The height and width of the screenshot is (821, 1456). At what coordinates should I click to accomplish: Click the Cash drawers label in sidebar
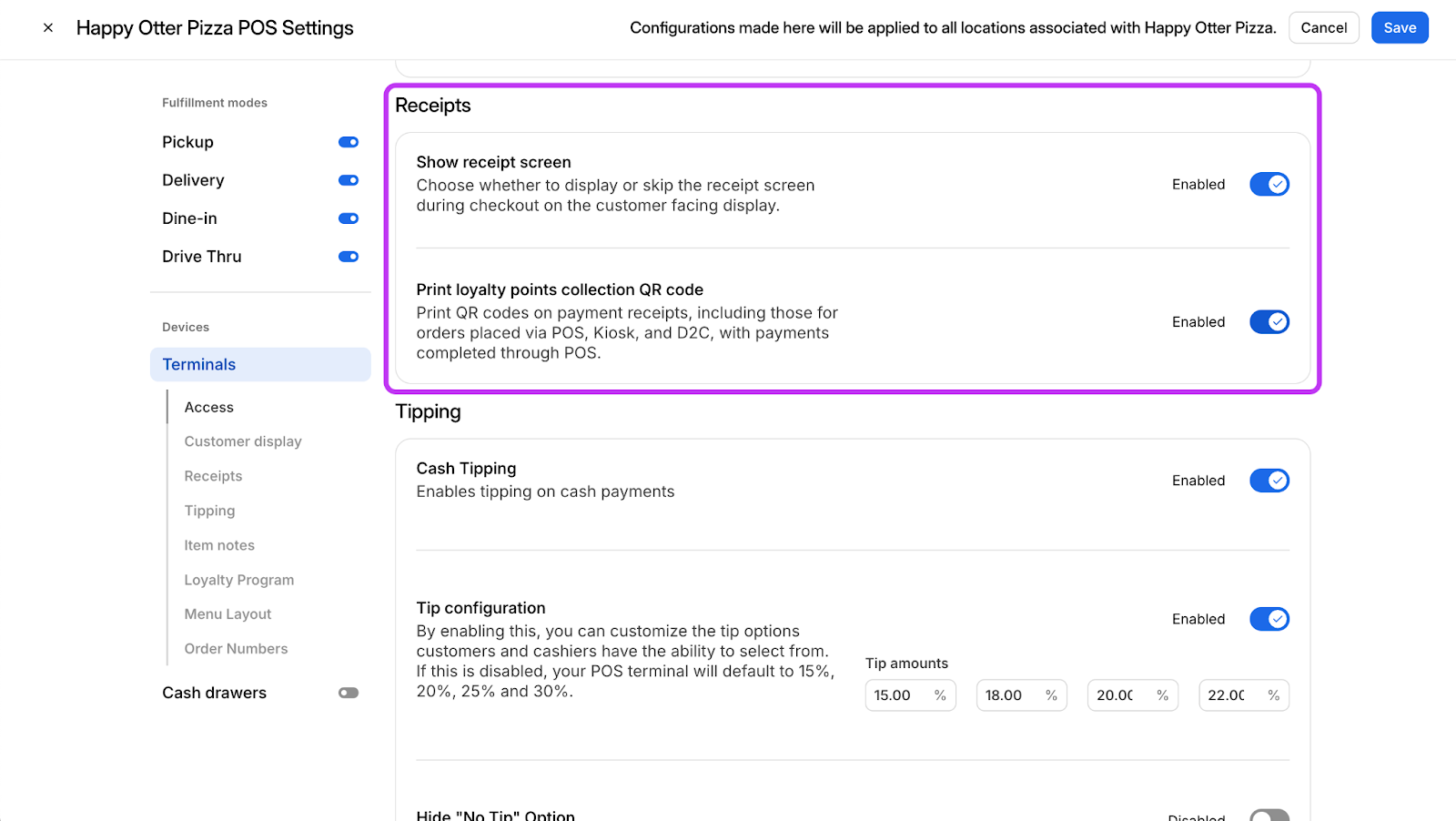pos(214,693)
